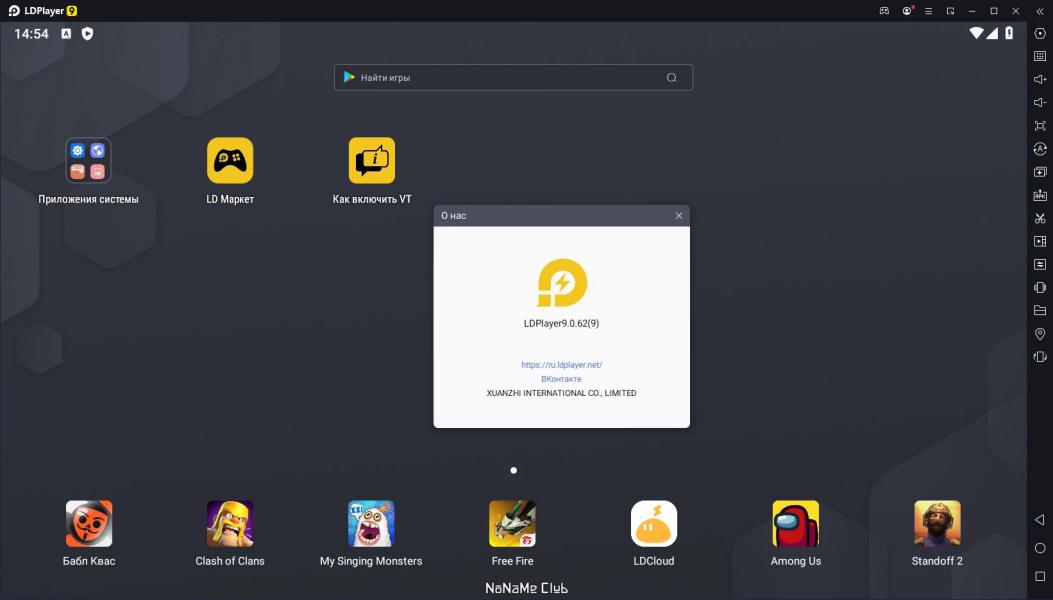Screen dimensions: 1053x600
Task: Click the magnifier icon in search bar
Action: coord(672,77)
